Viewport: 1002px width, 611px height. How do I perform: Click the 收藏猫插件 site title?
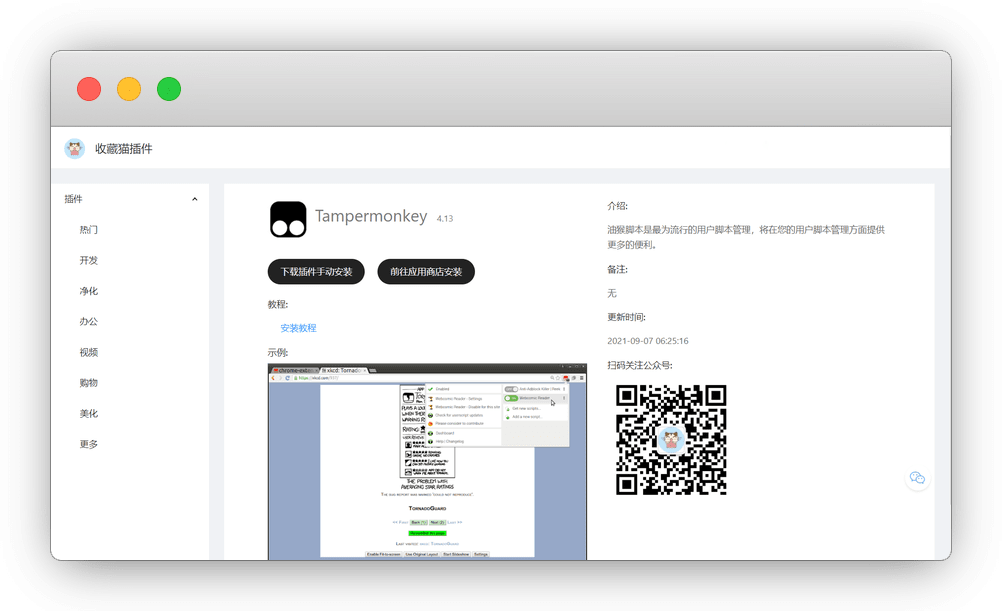click(124, 149)
